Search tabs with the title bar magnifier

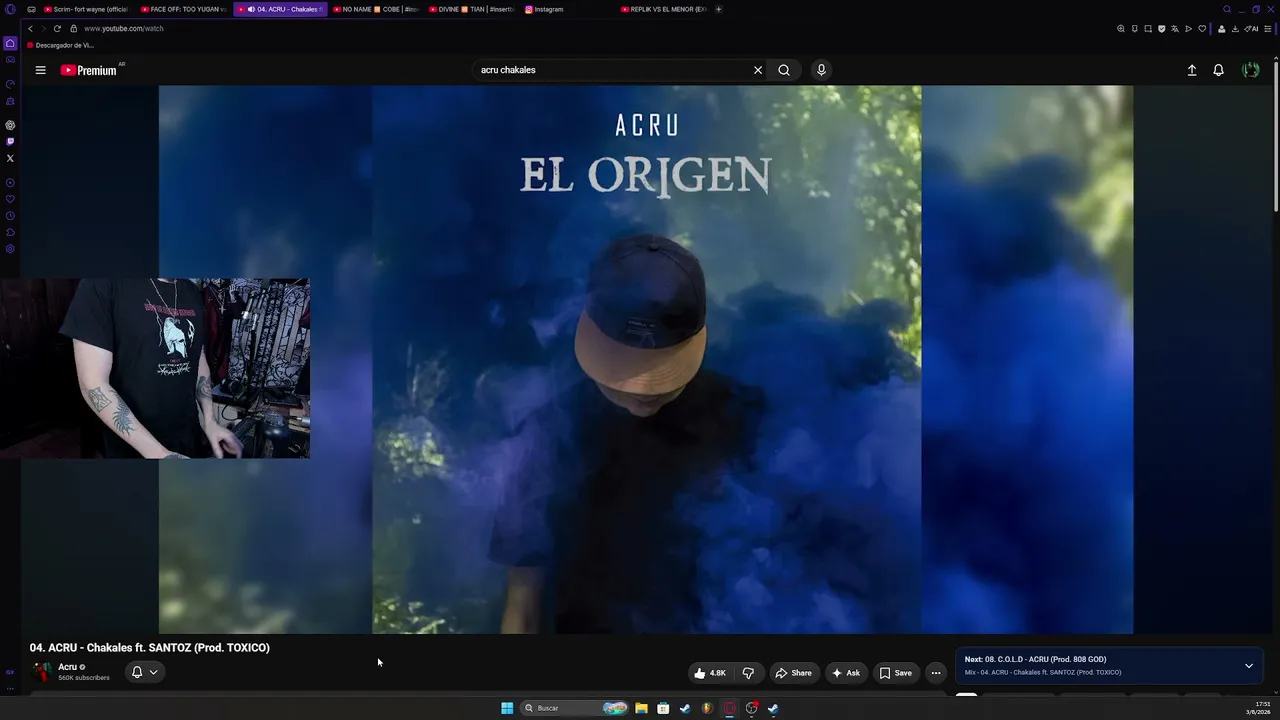[x=1227, y=9]
